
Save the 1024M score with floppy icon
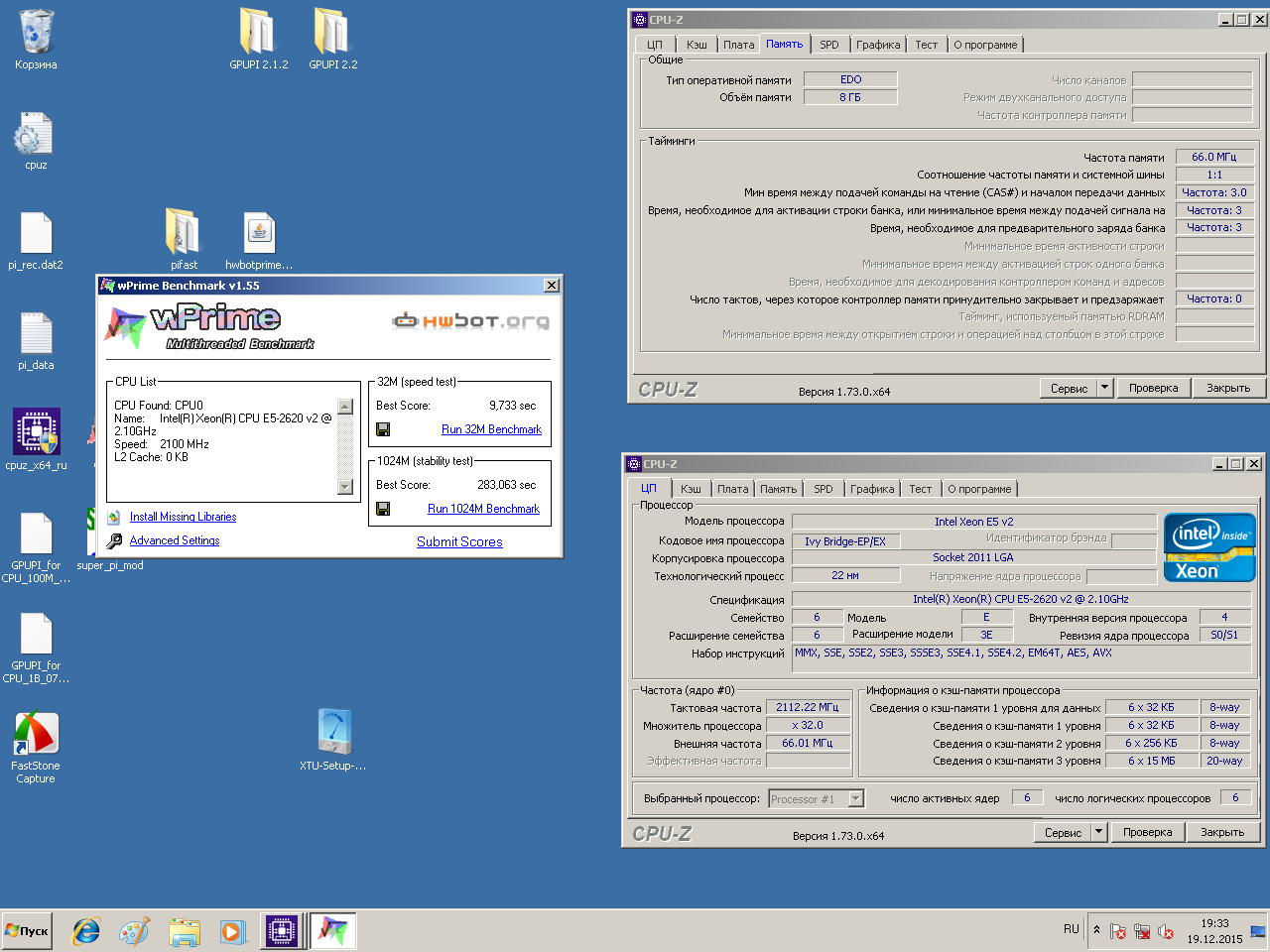click(383, 509)
